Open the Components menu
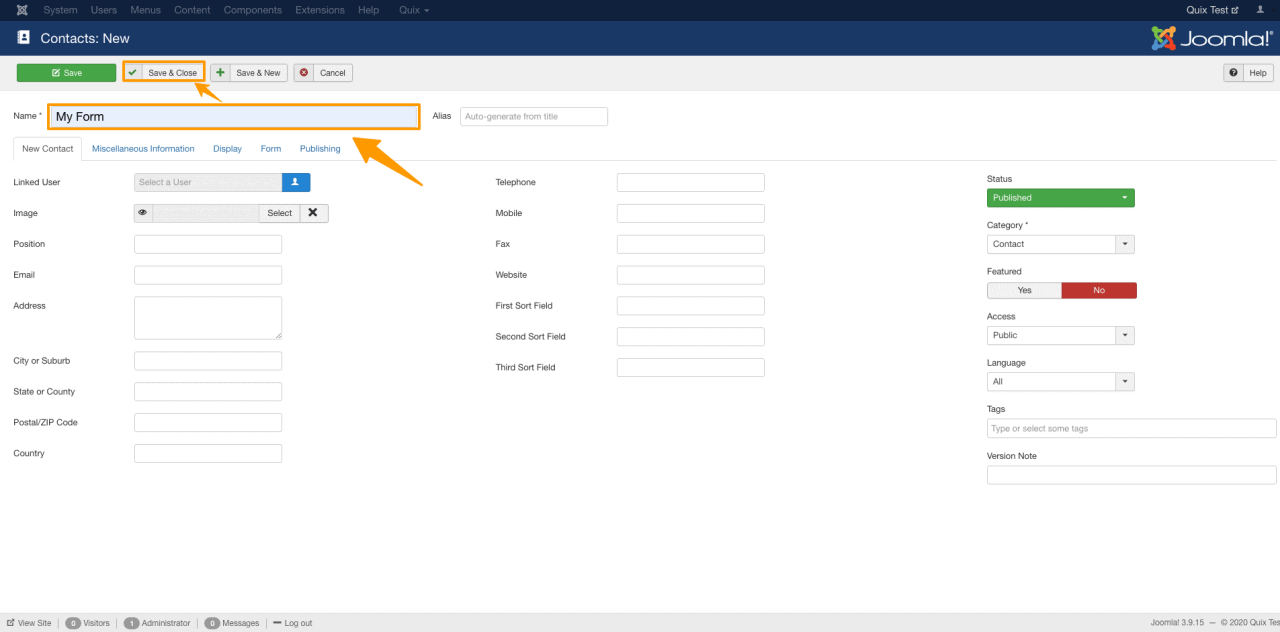Viewport: 1280px width, 632px height. [252, 10]
